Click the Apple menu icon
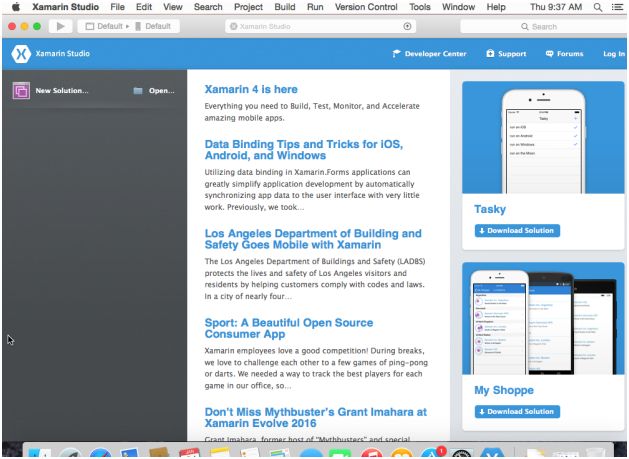This screenshot has height=459, width=629. (x=16, y=7)
